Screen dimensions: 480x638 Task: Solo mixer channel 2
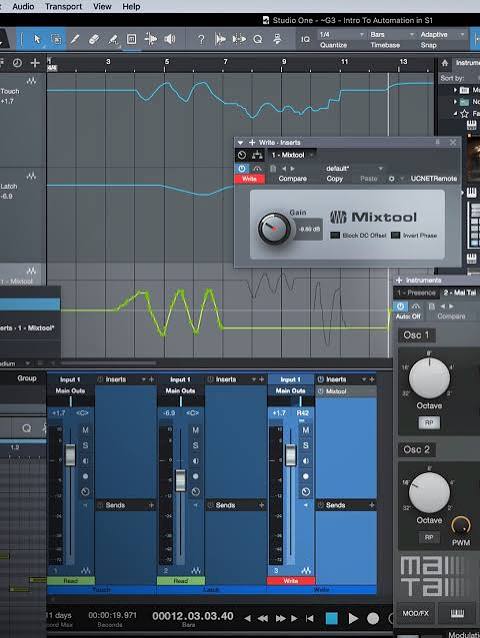196,445
